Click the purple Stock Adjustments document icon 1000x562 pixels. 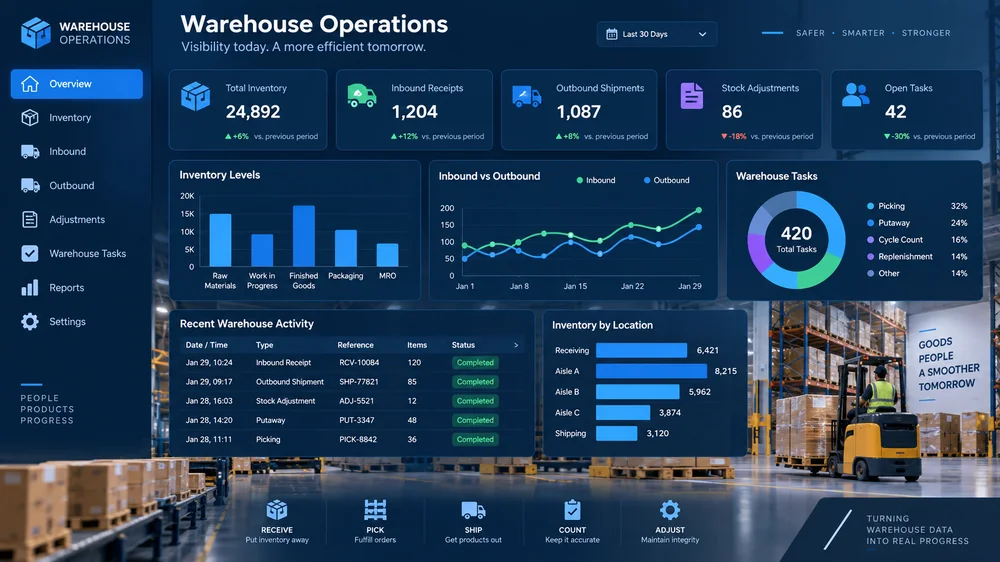click(691, 96)
